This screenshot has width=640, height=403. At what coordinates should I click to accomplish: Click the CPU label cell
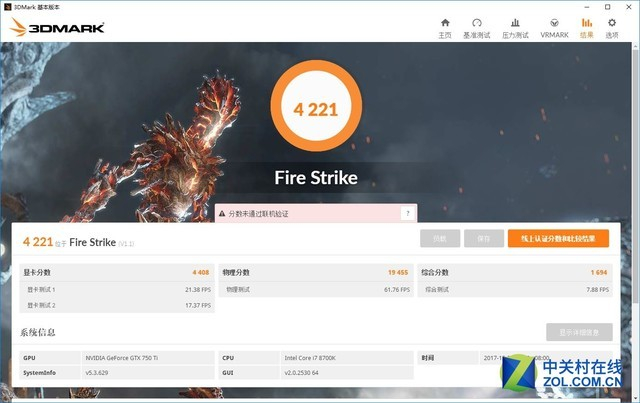[249, 358]
